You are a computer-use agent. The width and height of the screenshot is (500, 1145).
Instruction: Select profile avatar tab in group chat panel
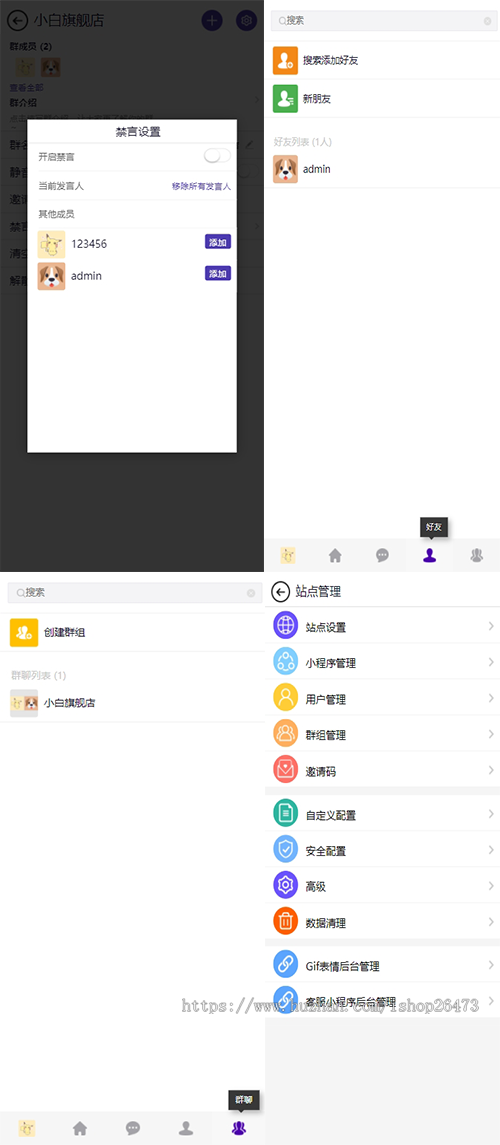pos(27,1128)
